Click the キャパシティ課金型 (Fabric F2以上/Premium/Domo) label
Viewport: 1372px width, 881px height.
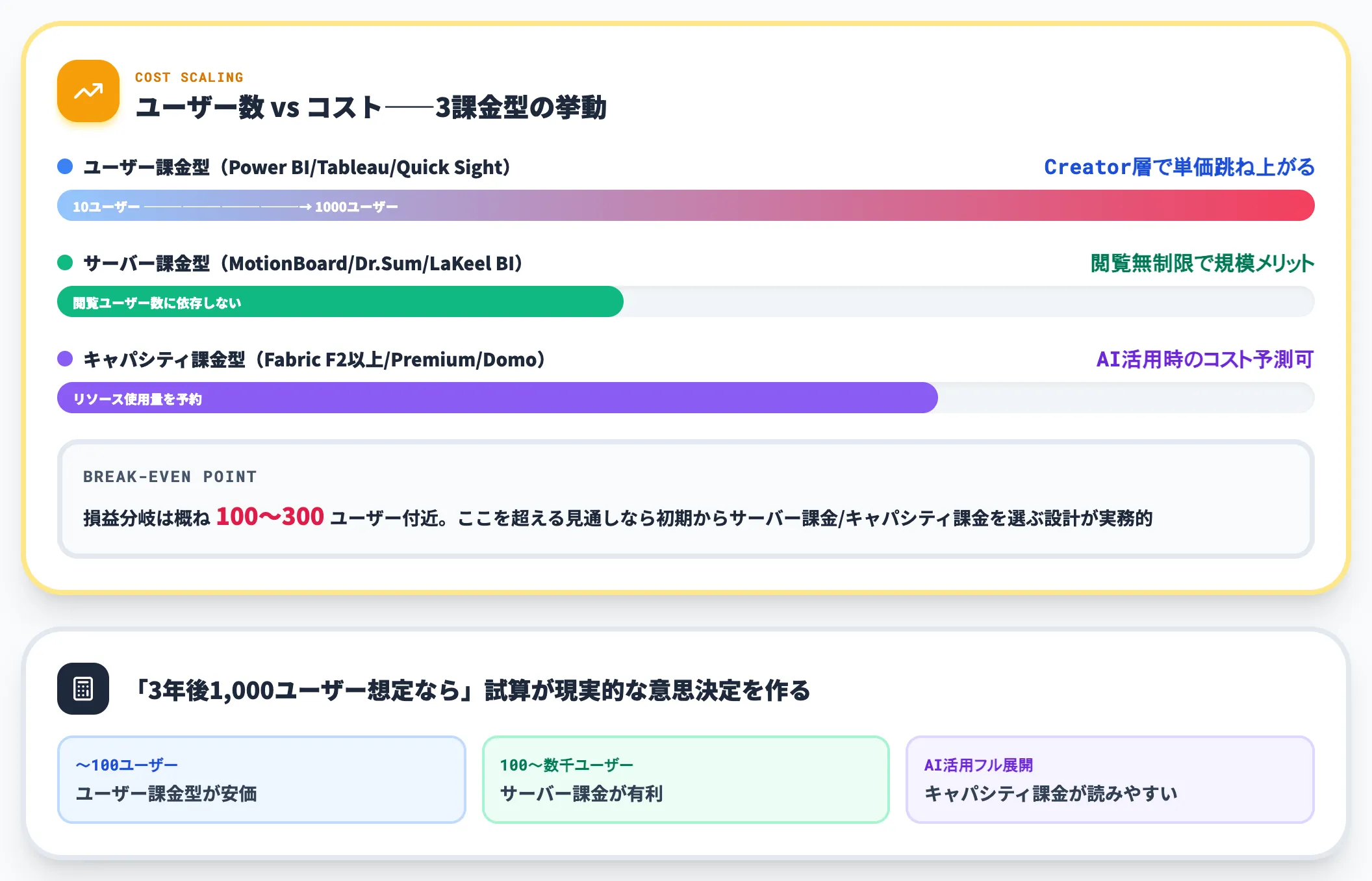tap(314, 359)
